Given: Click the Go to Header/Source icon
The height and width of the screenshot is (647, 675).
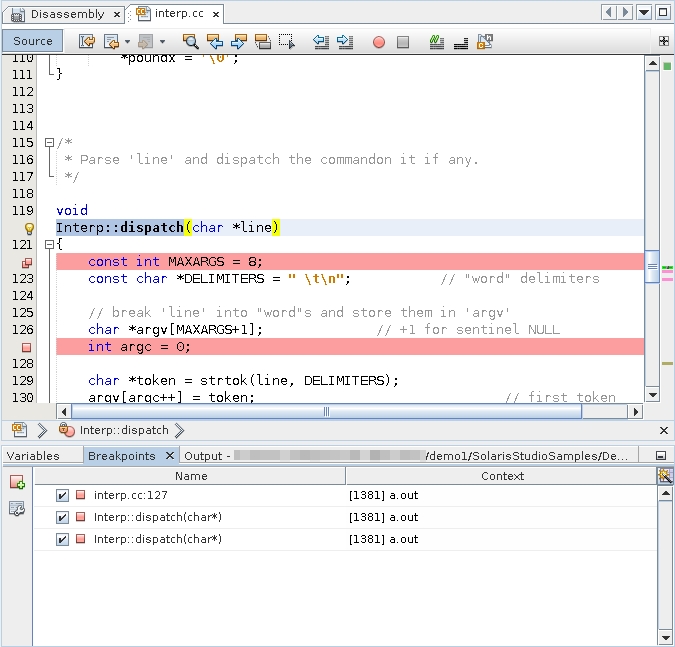Looking at the screenshot, I should pyautogui.click(x=485, y=41).
